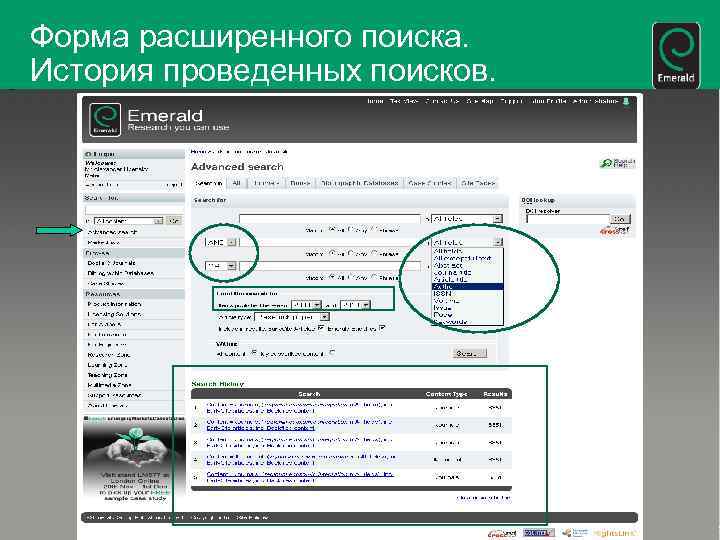Select 'All' radio for second search field
The image size is (720, 540).
pyautogui.click(x=333, y=253)
